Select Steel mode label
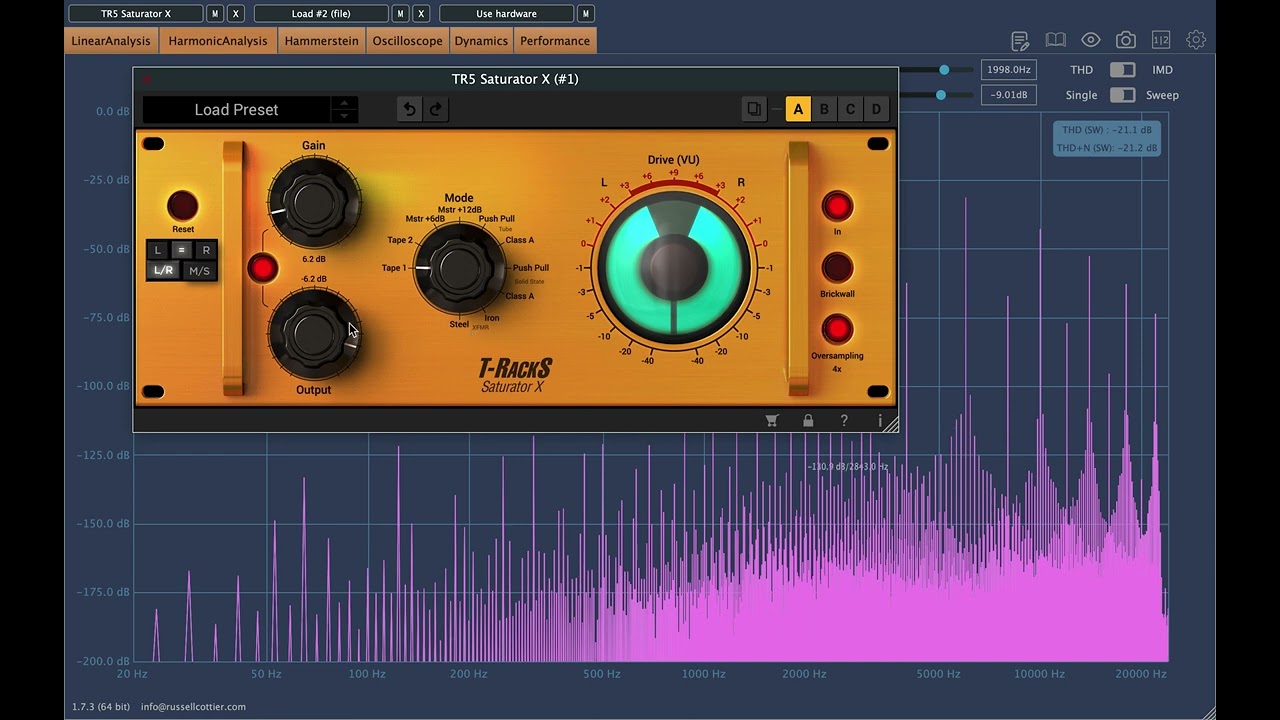This screenshot has height=720, width=1280. (459, 324)
